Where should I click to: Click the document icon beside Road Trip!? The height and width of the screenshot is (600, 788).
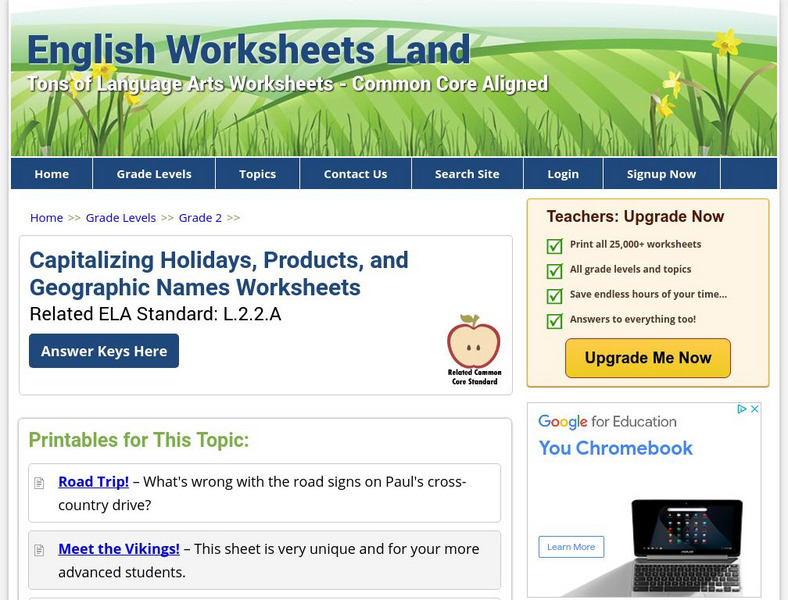(x=39, y=483)
